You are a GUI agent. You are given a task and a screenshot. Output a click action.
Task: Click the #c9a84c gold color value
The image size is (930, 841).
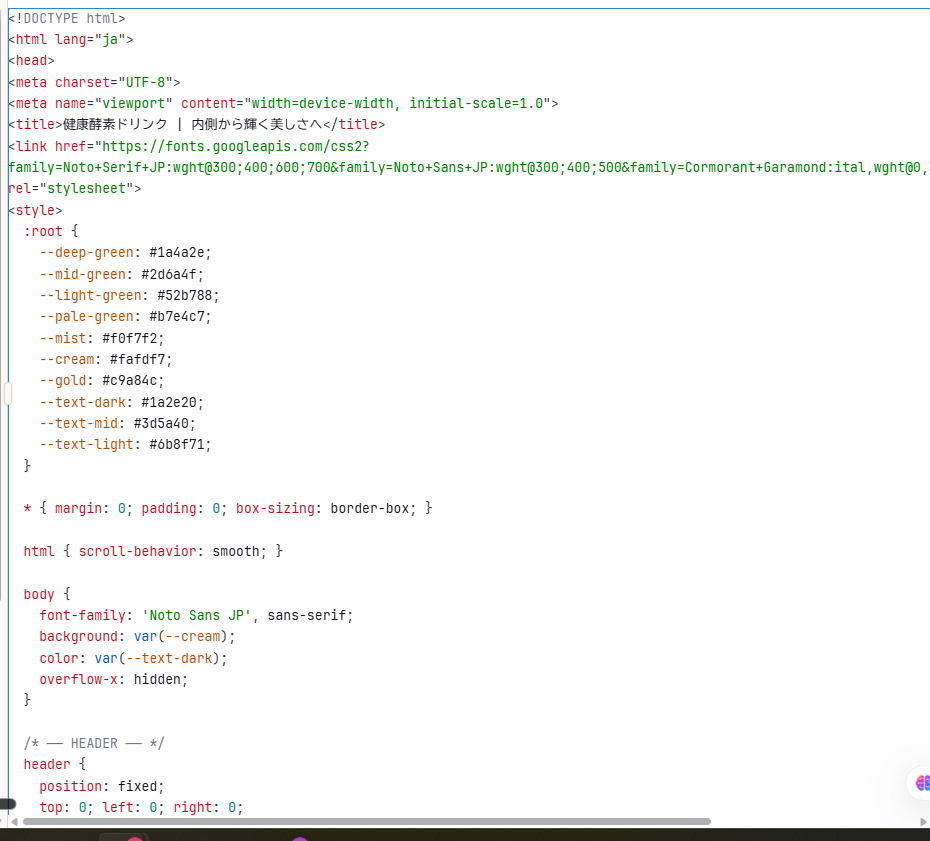[133, 380]
